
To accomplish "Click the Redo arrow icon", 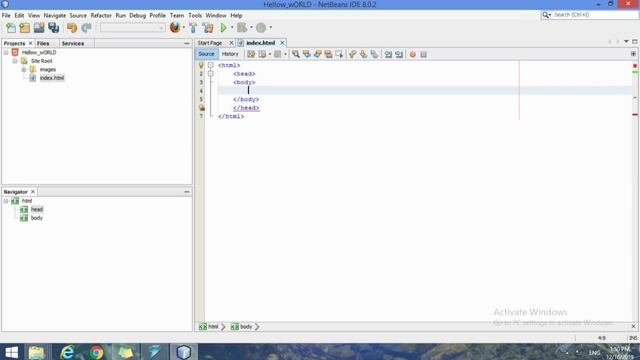I will (87, 28).
